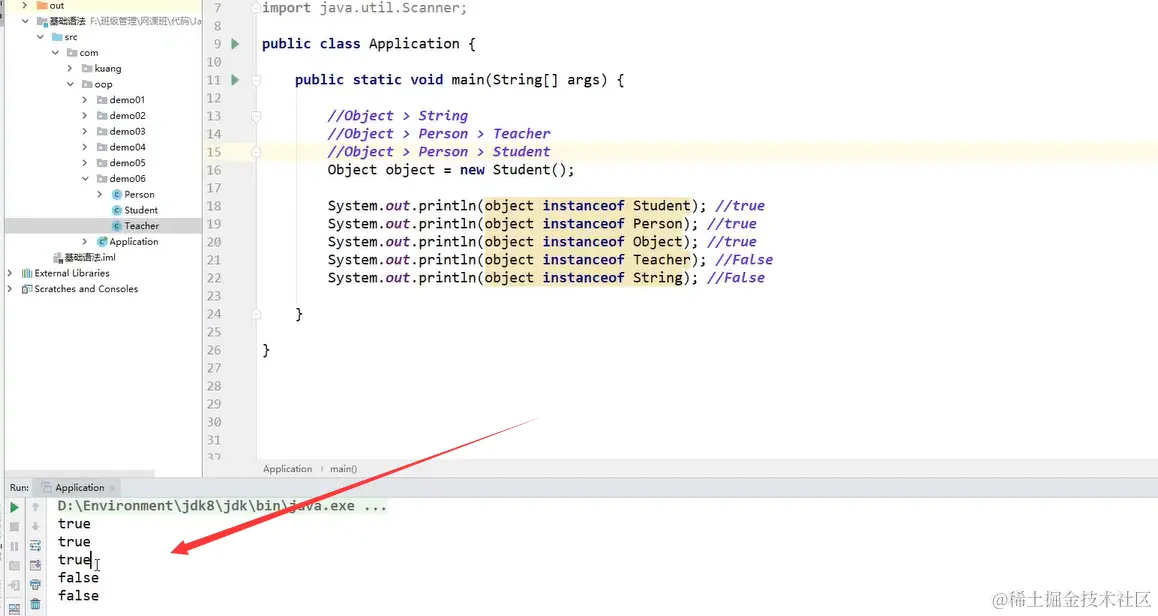Collapse the oop package

point(69,84)
